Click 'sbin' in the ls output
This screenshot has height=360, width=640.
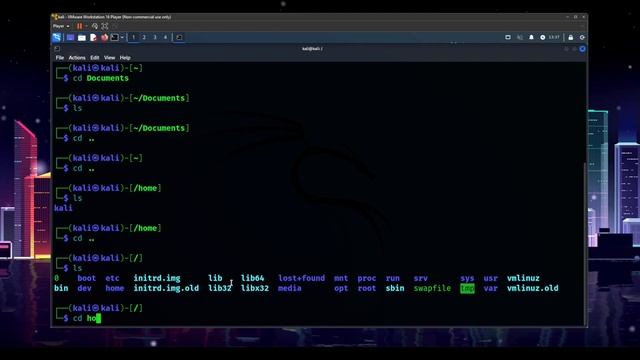click(395, 288)
